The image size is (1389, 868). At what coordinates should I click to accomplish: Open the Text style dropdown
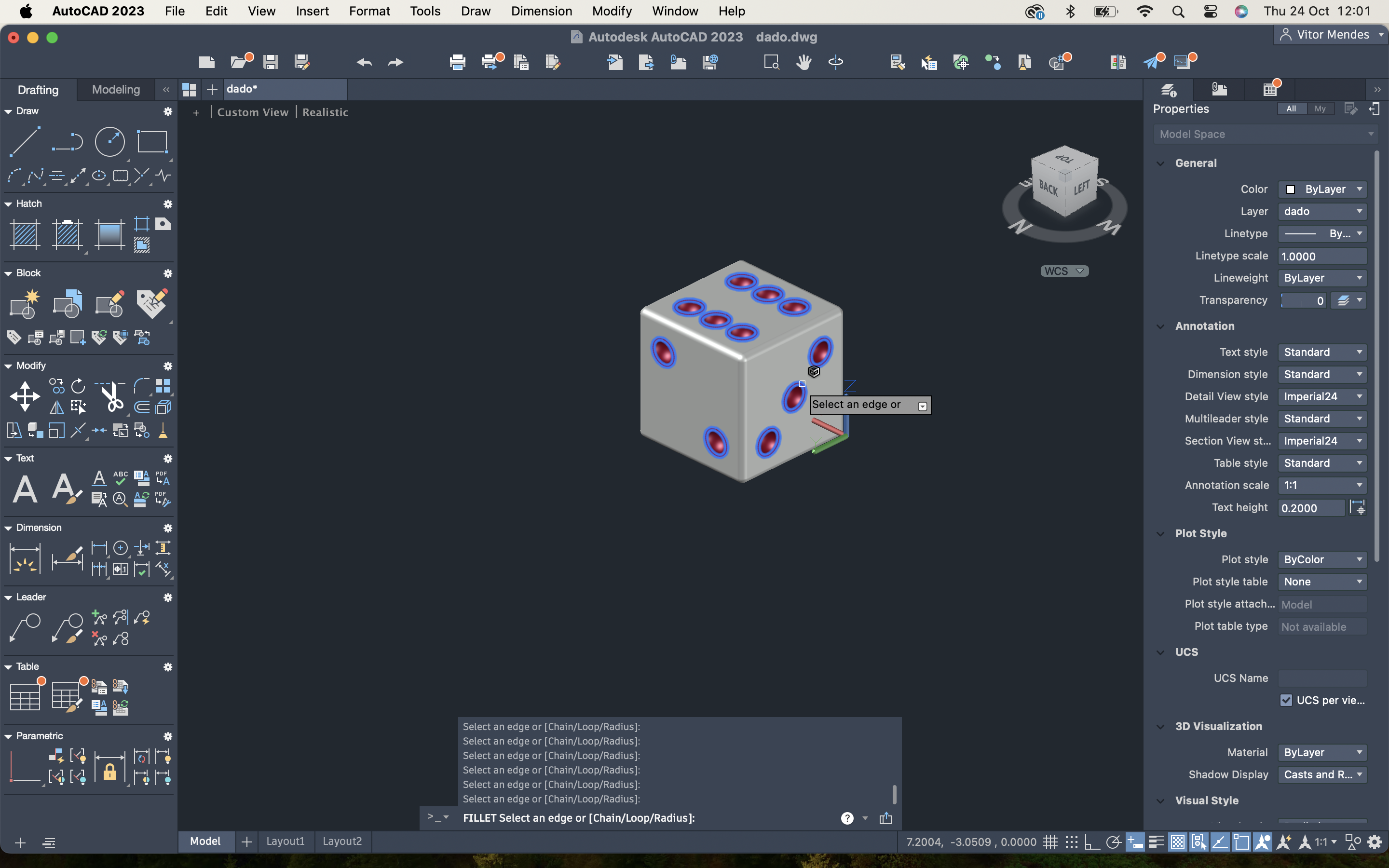coord(1322,352)
